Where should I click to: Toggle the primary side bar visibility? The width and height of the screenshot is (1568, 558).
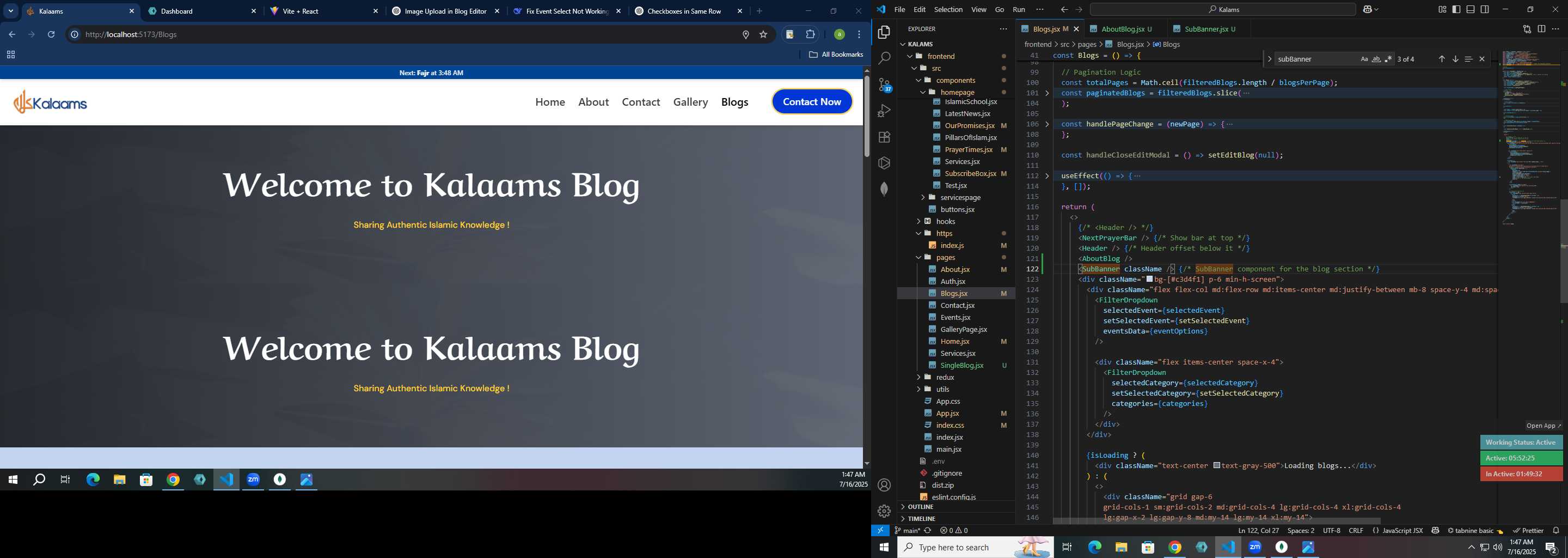(1456, 9)
